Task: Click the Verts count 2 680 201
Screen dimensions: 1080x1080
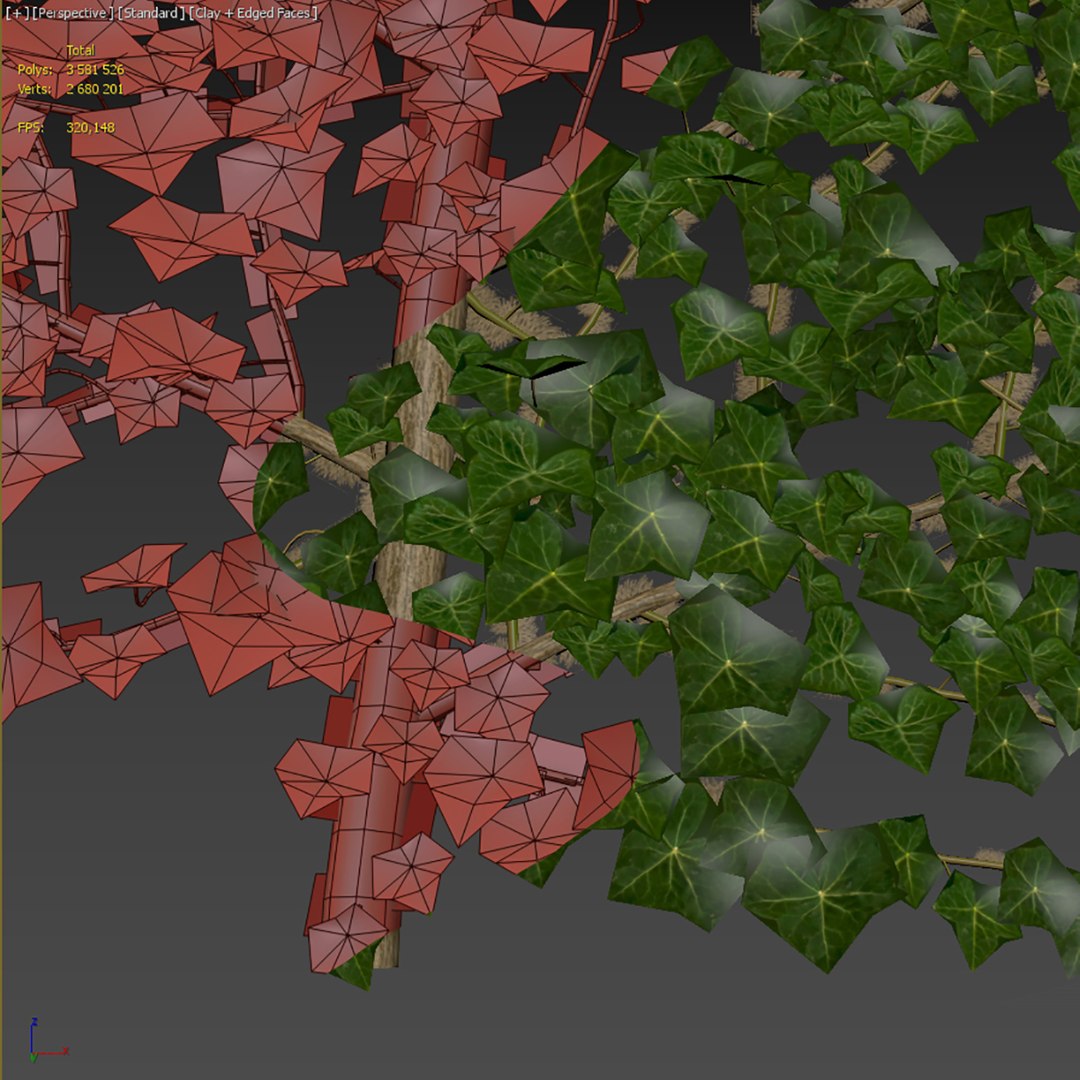Action: click(95, 89)
